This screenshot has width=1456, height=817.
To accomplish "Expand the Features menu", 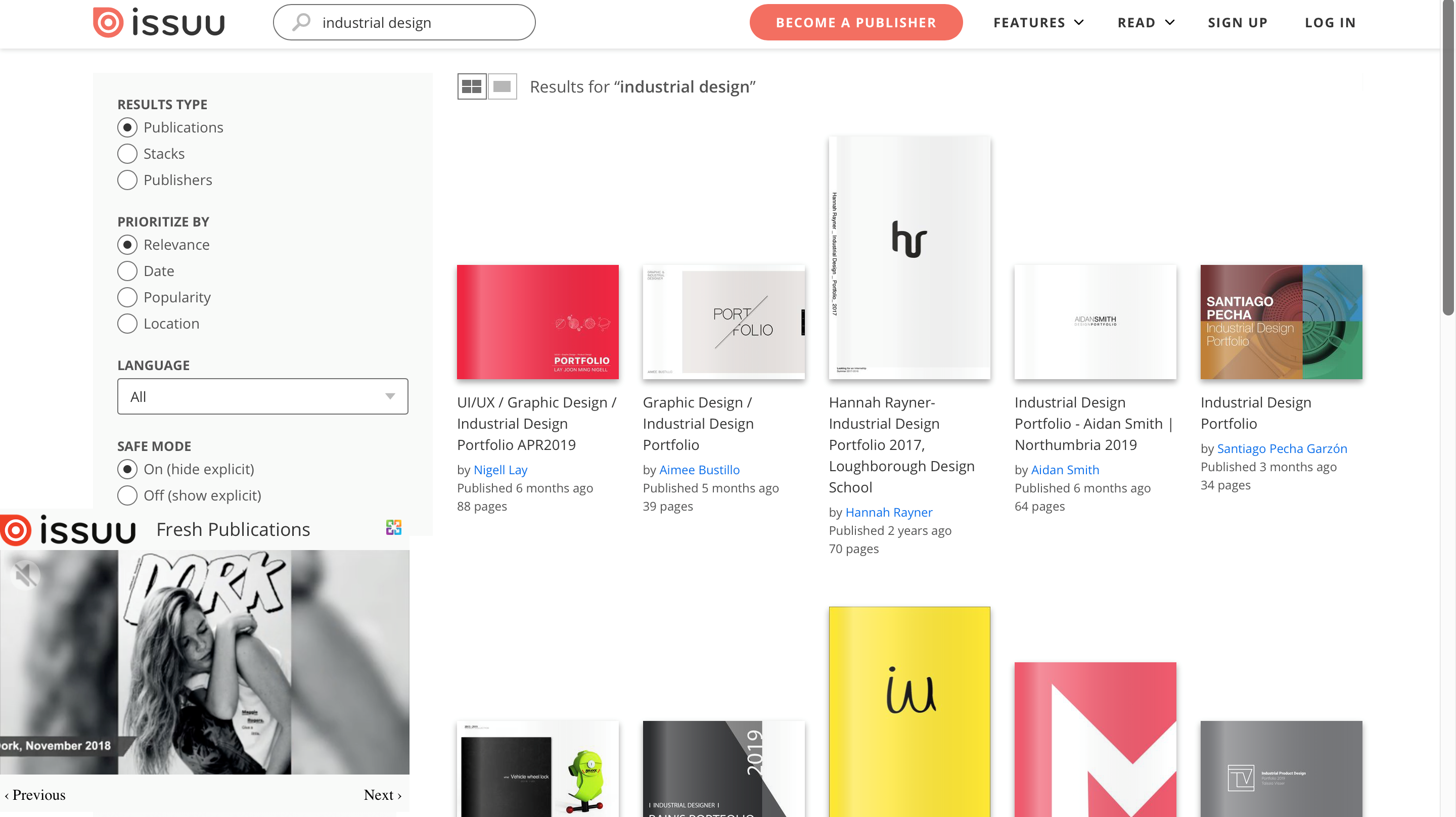I will click(x=1038, y=23).
